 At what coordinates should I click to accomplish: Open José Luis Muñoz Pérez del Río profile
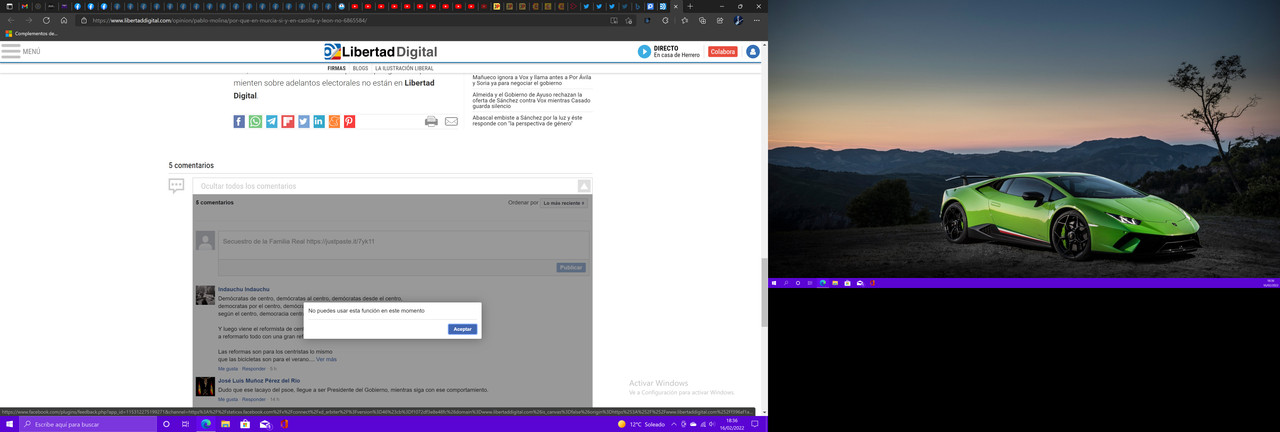[259, 381]
